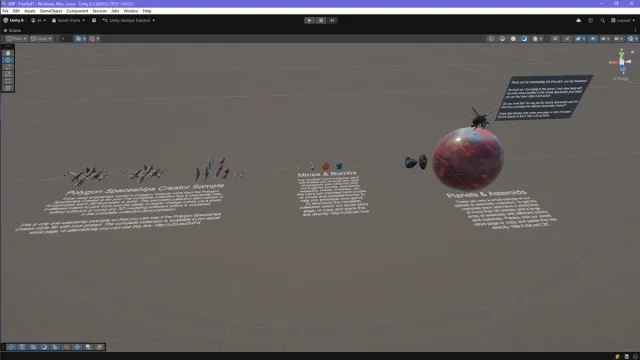This screenshot has height=360, width=640.
Task: Toggle the Gizmos button
Action: [630, 39]
